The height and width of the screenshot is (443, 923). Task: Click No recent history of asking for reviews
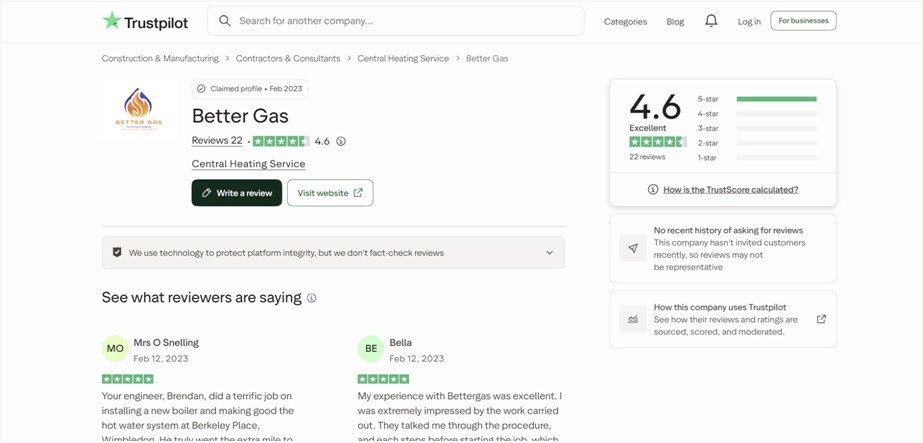[x=728, y=230]
